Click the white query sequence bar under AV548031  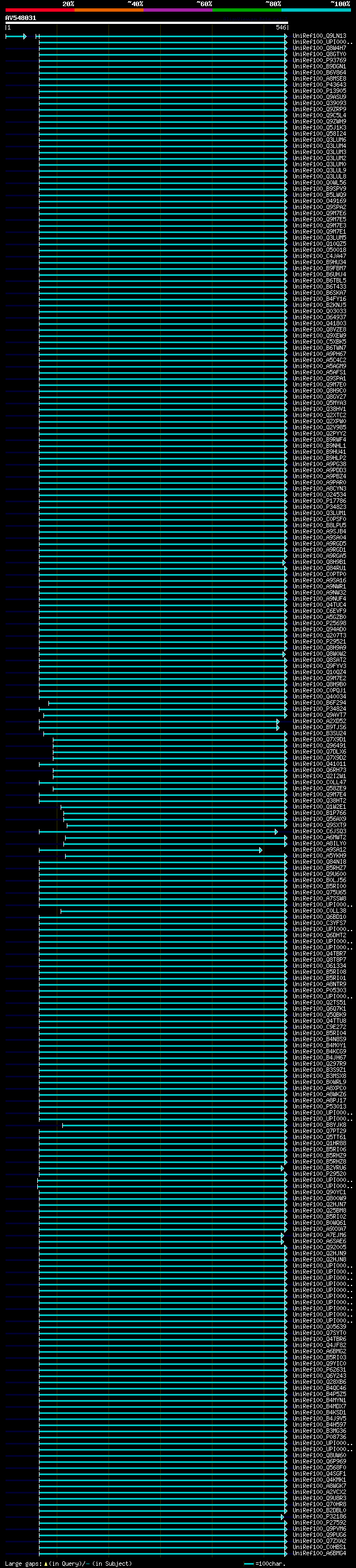147,22
